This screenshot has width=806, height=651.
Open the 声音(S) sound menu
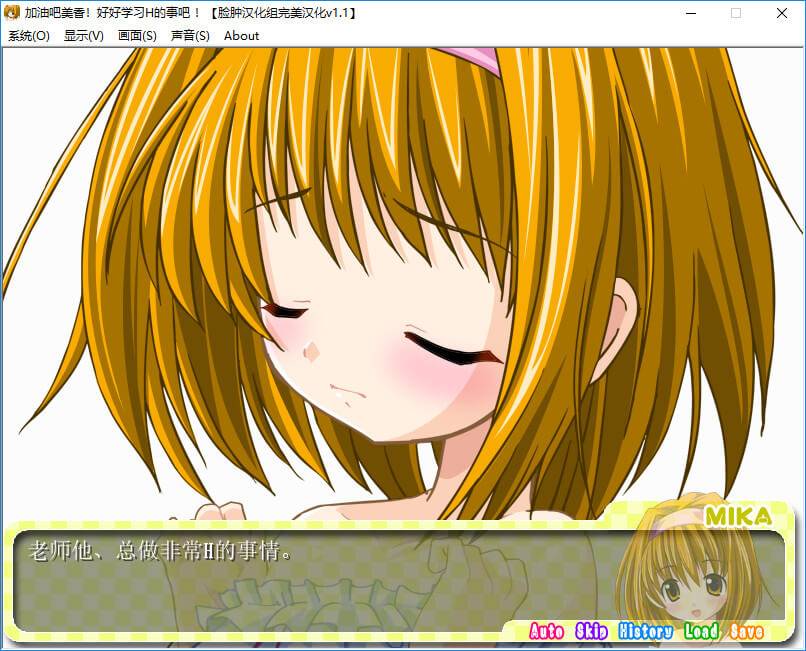coord(190,36)
